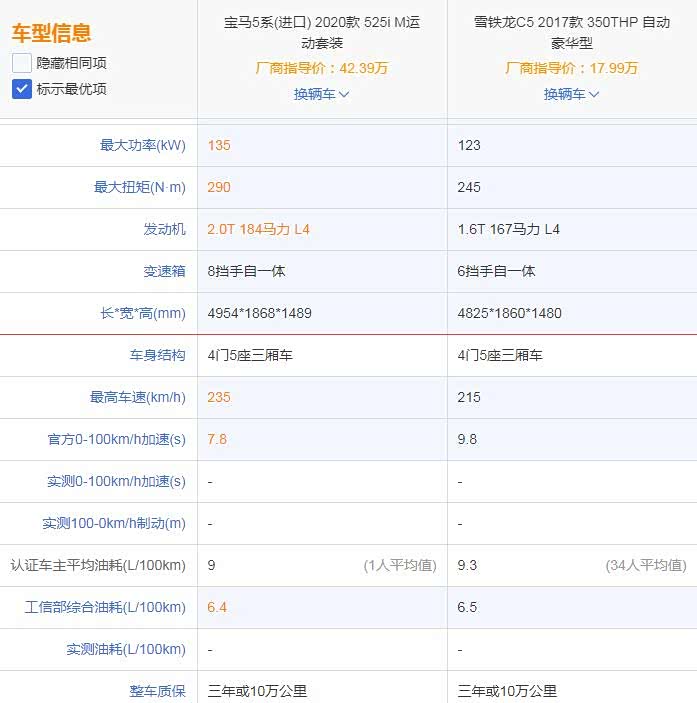Click the (1人平均值) note

click(400, 565)
